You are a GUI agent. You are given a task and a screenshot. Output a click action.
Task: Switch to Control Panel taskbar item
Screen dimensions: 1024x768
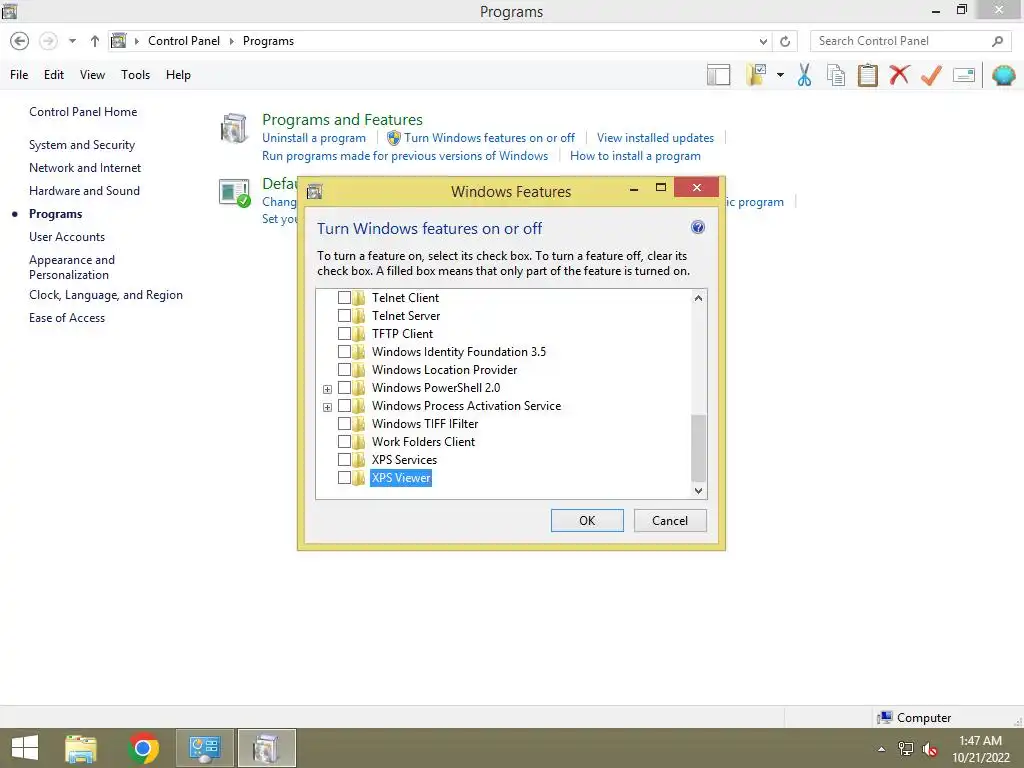(x=204, y=748)
